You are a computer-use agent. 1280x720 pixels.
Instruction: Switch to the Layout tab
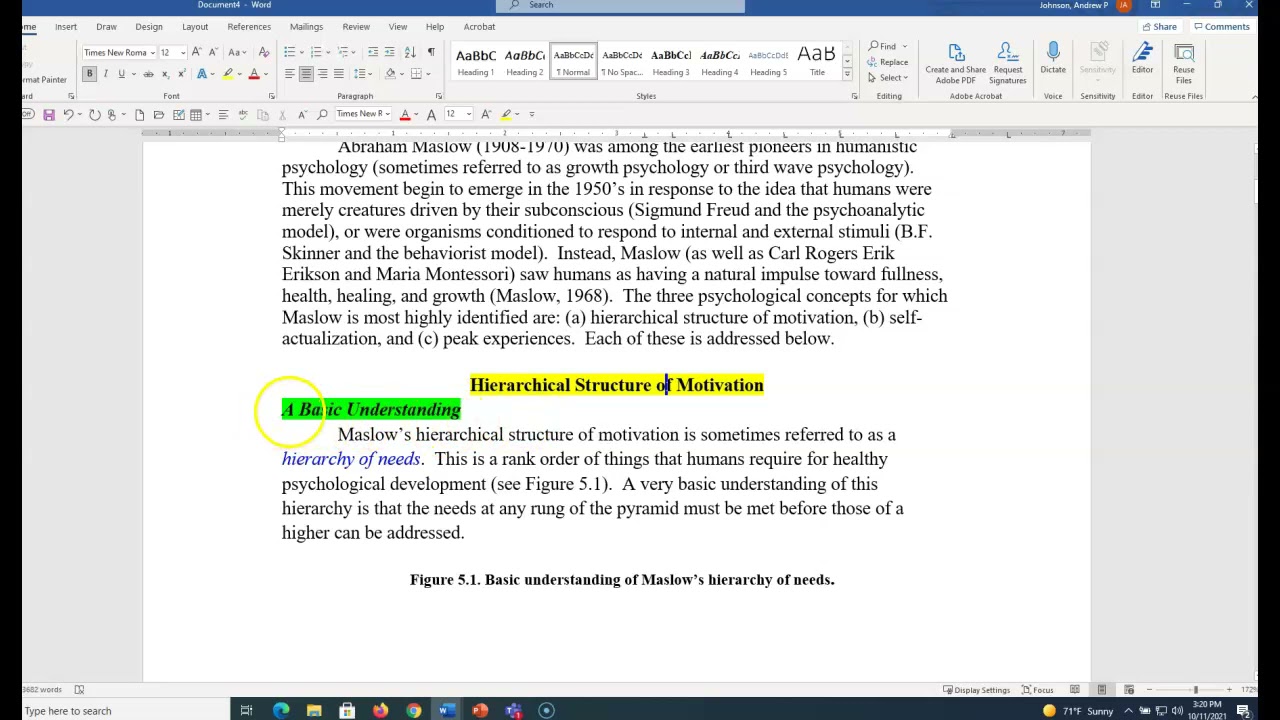coord(195,27)
